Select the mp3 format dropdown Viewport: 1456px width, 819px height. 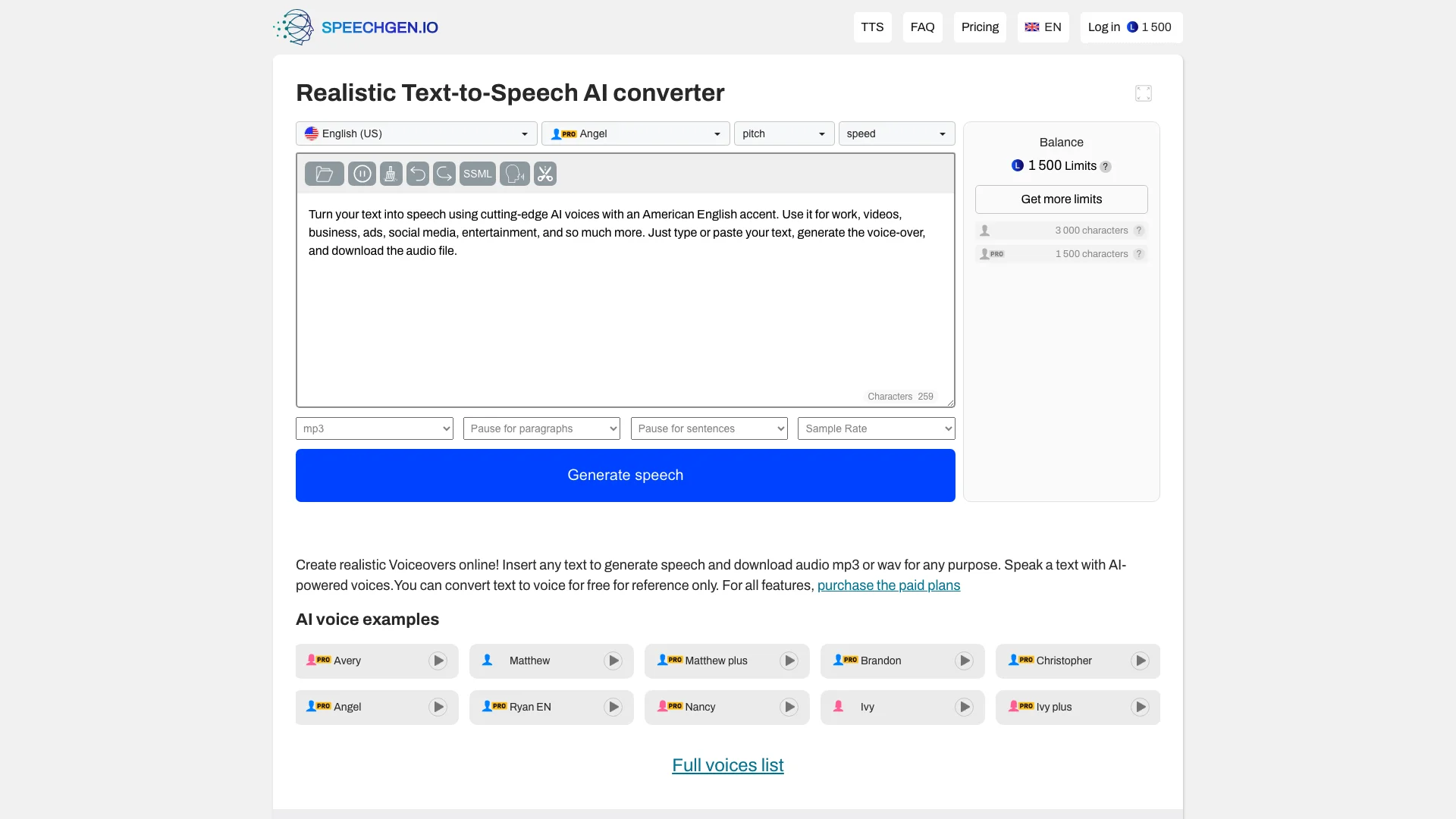pos(375,428)
